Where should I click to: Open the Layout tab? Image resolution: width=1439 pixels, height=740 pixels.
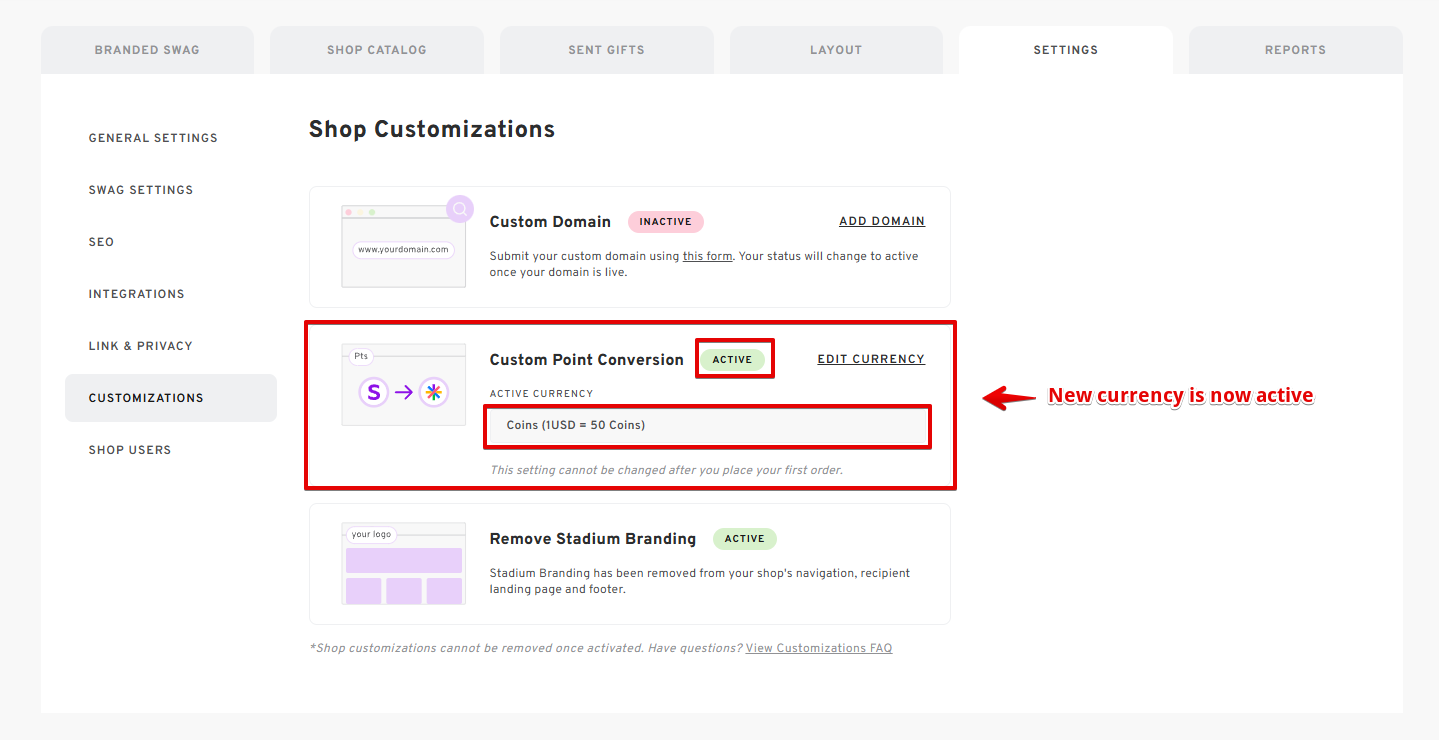tap(836, 50)
